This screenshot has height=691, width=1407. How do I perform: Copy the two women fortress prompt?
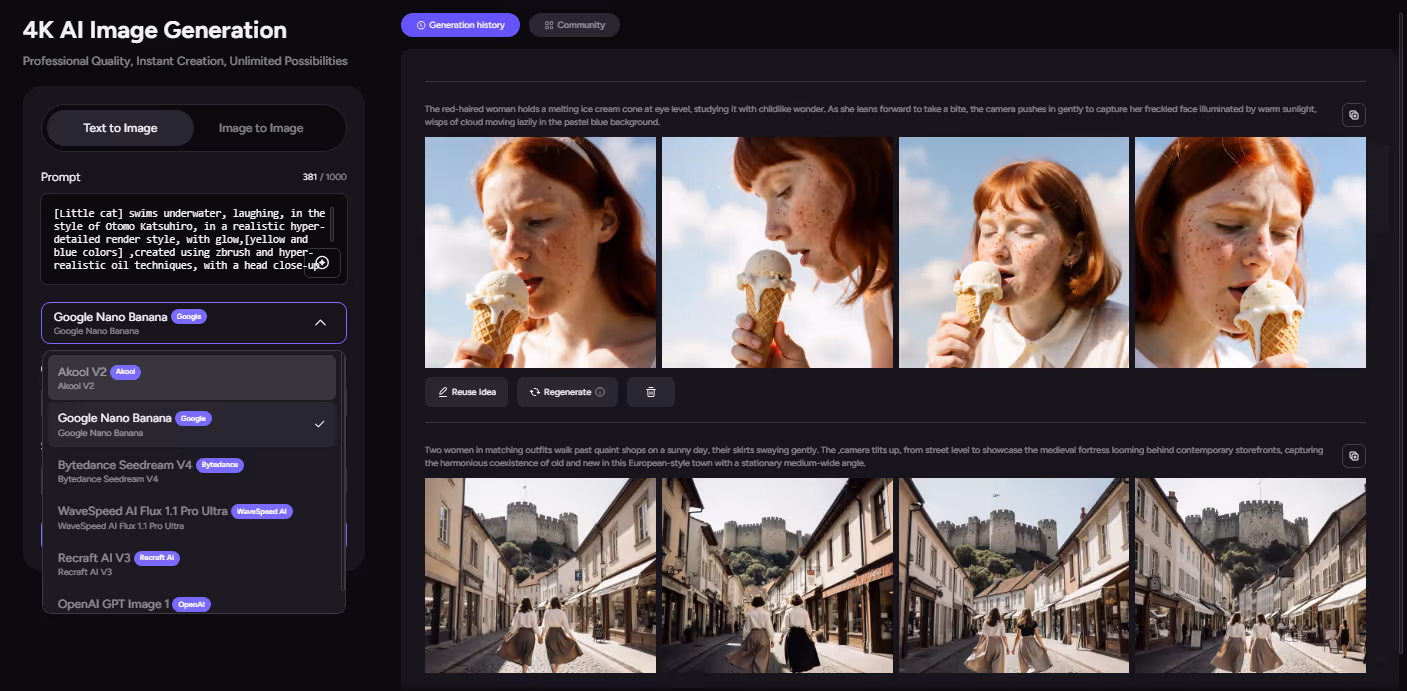coord(1354,456)
